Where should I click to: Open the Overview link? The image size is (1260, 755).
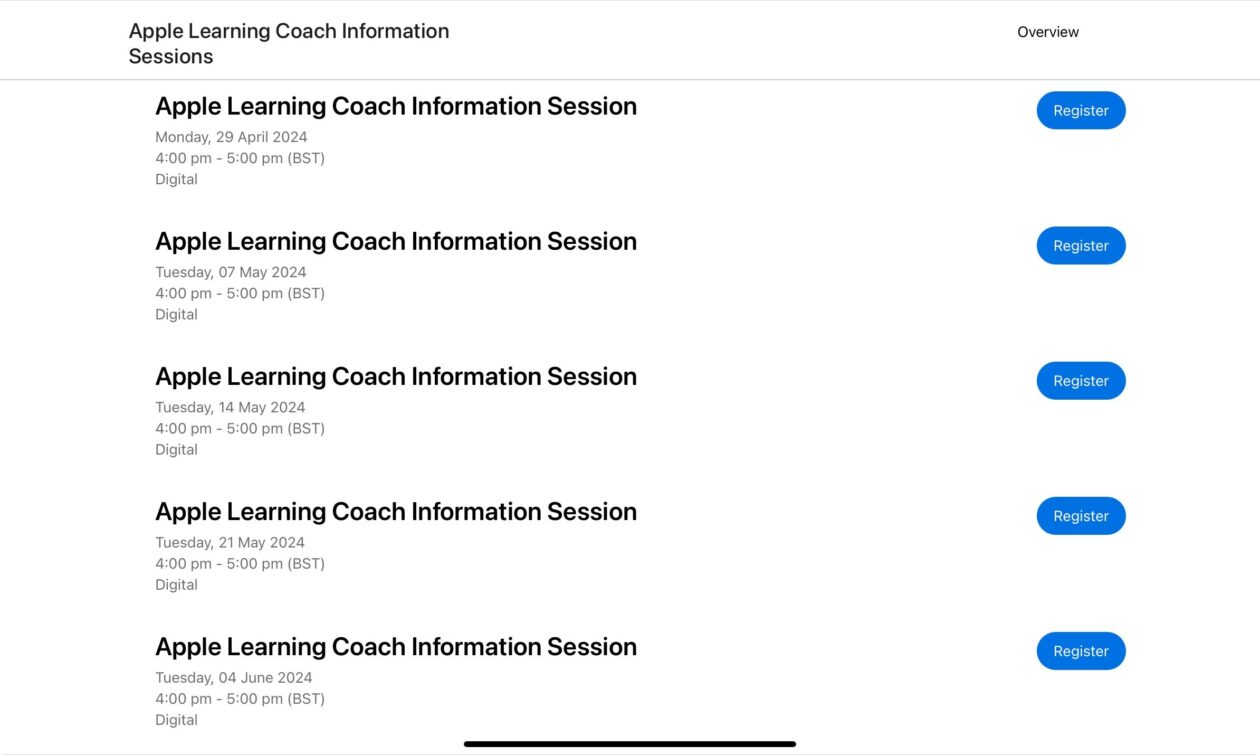pyautogui.click(x=1047, y=31)
